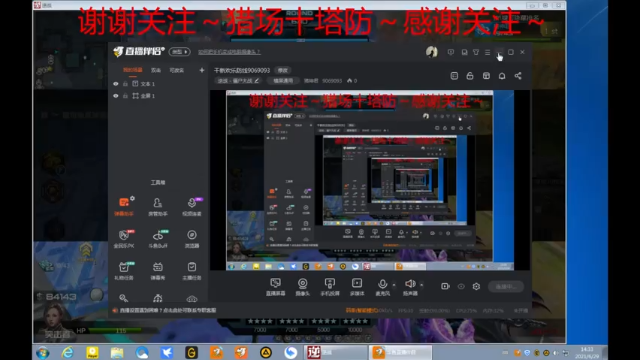The height and width of the screenshot is (360, 640).
Task: Add a new scene with plus button
Action: tap(202, 70)
